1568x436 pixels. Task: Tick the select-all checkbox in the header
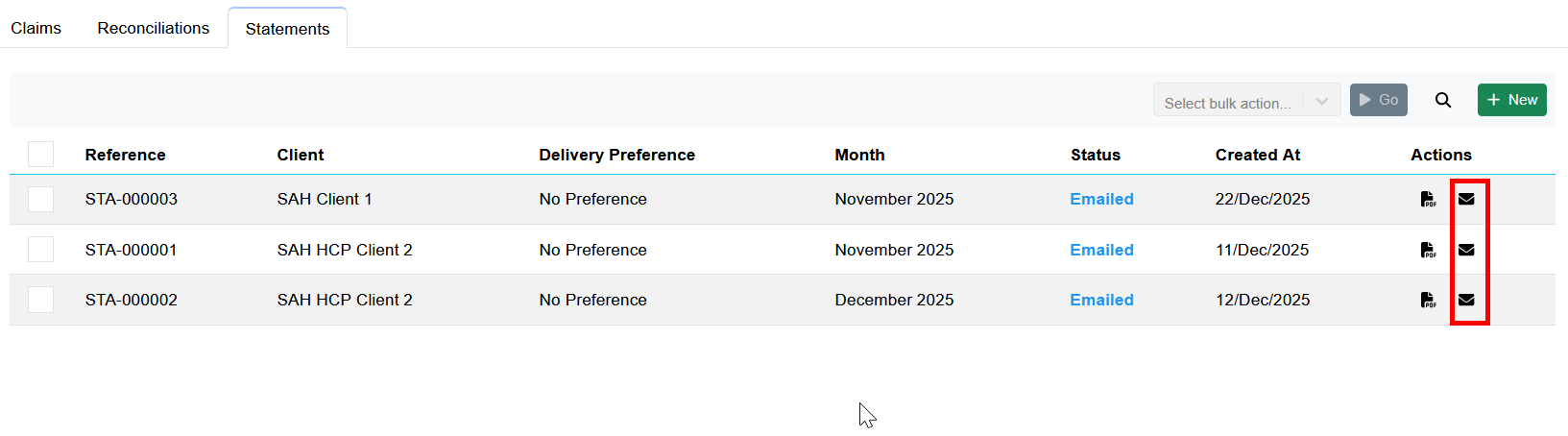pos(40,154)
